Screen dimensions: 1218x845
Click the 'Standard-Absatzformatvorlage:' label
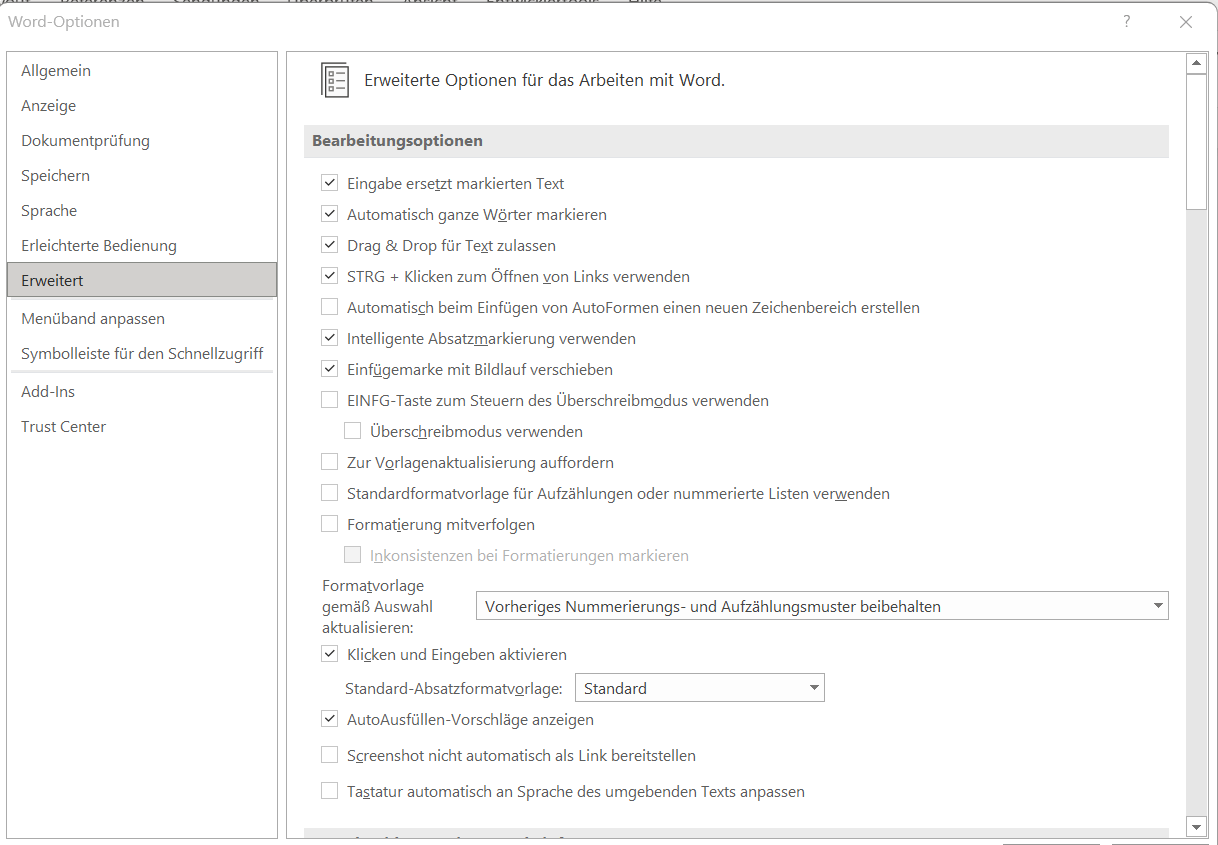[x=454, y=689]
